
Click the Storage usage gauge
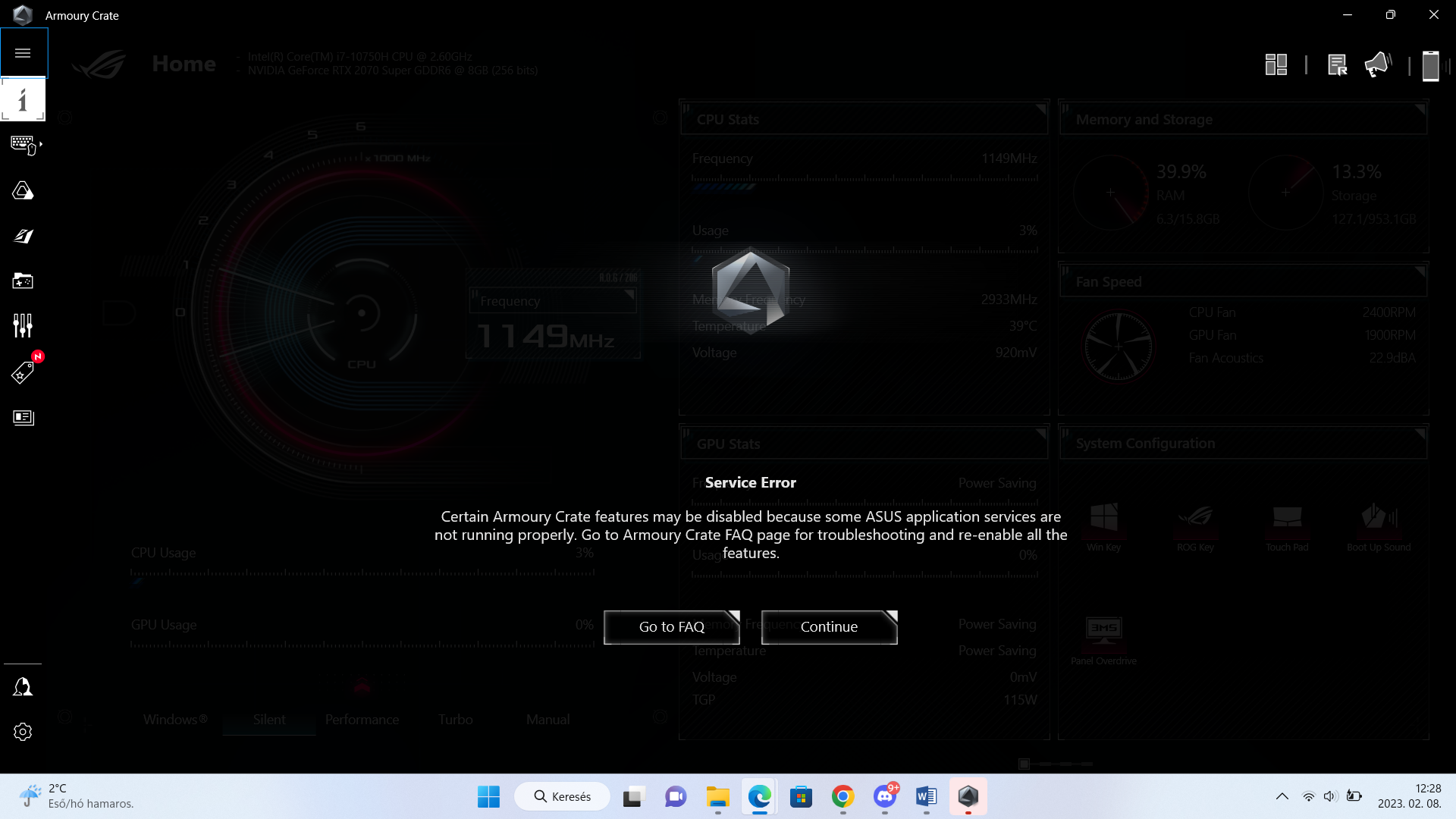1286,193
